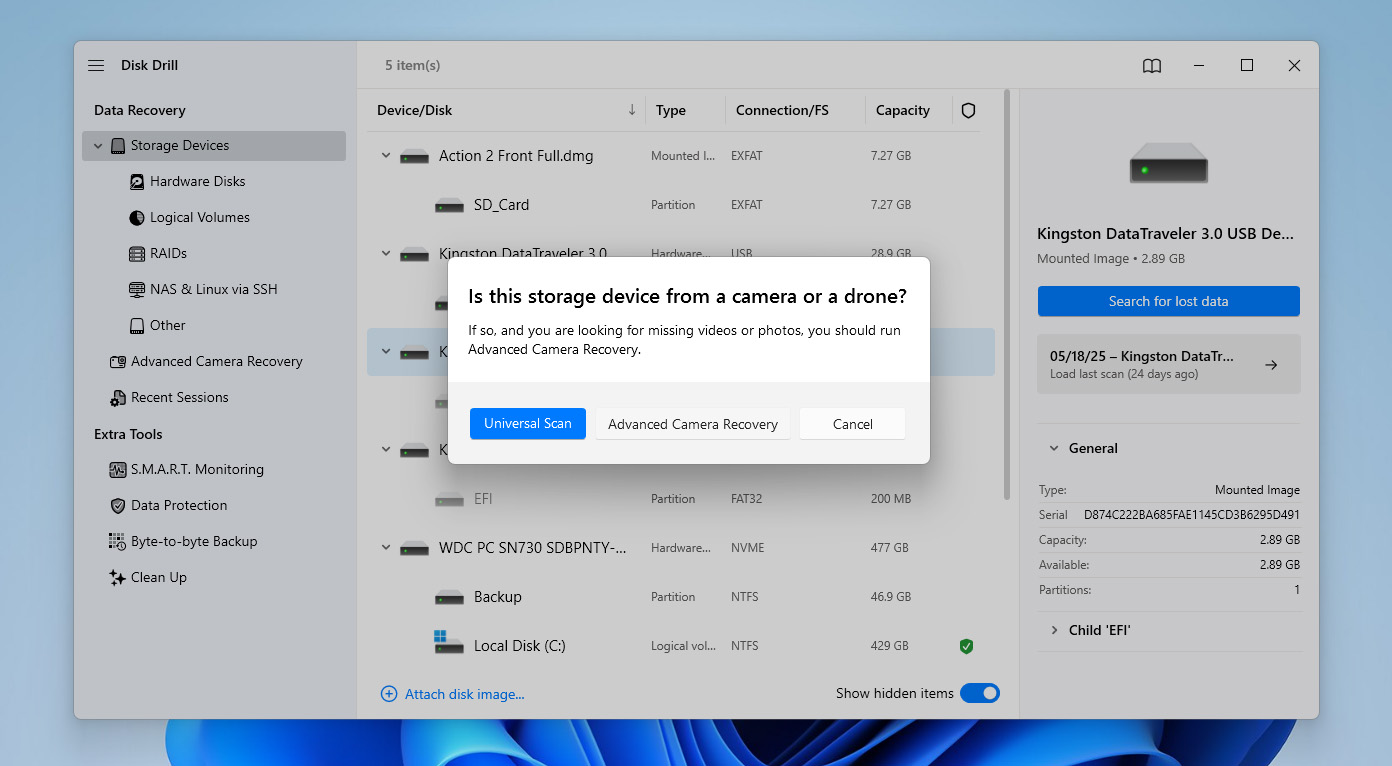The height and width of the screenshot is (766, 1392).
Task: Select the SD_Card partition row
Action: 681,205
